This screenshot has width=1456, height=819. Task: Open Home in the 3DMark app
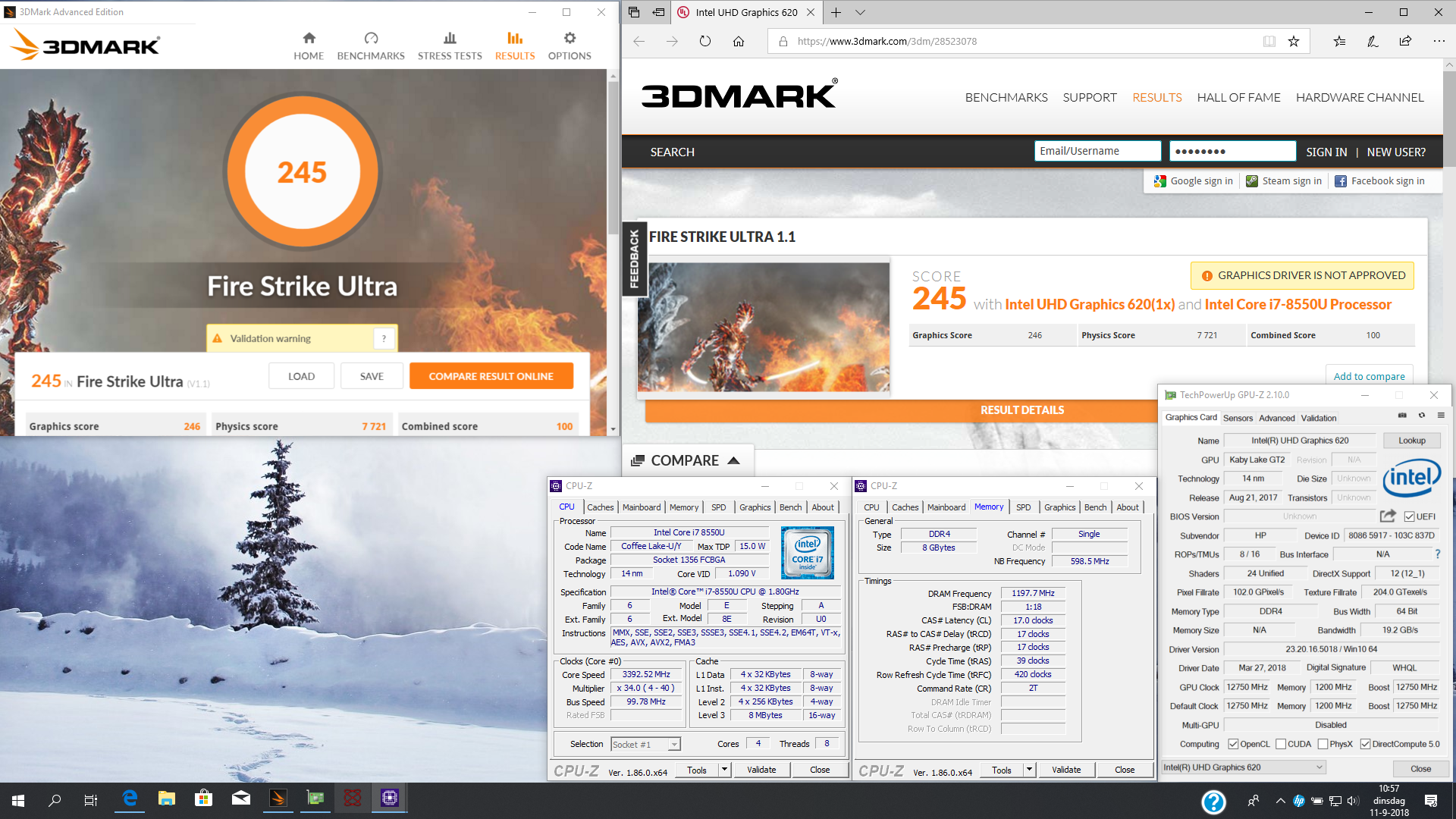point(309,46)
